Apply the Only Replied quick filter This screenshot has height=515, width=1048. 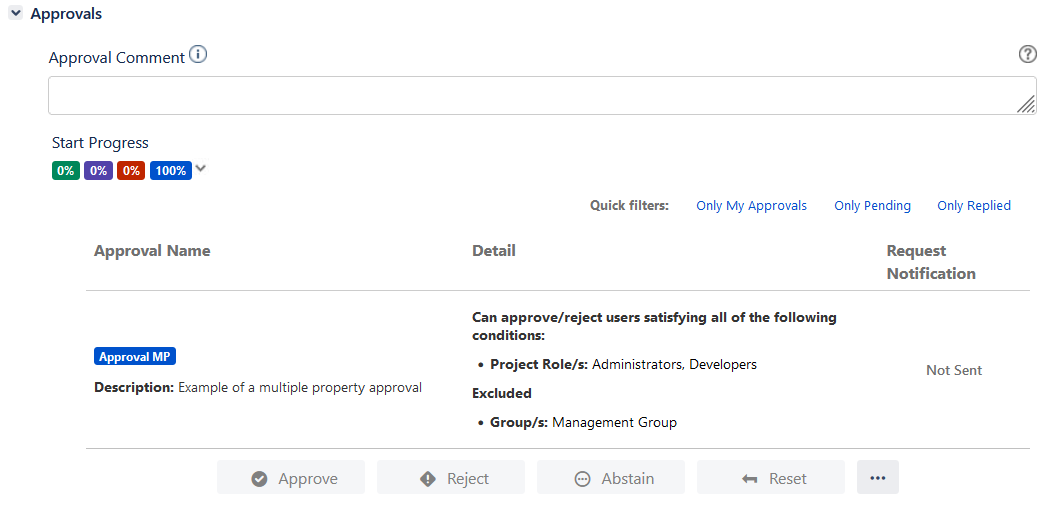[x=973, y=206]
